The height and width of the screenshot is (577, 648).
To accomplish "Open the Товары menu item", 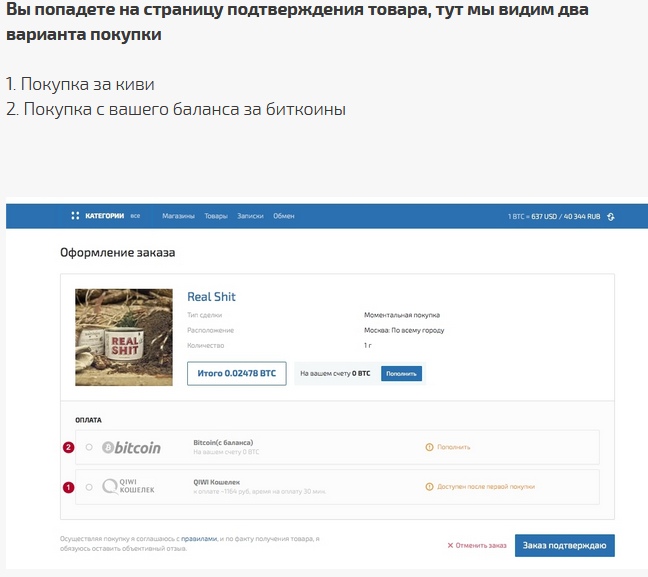I will pyautogui.click(x=216, y=216).
